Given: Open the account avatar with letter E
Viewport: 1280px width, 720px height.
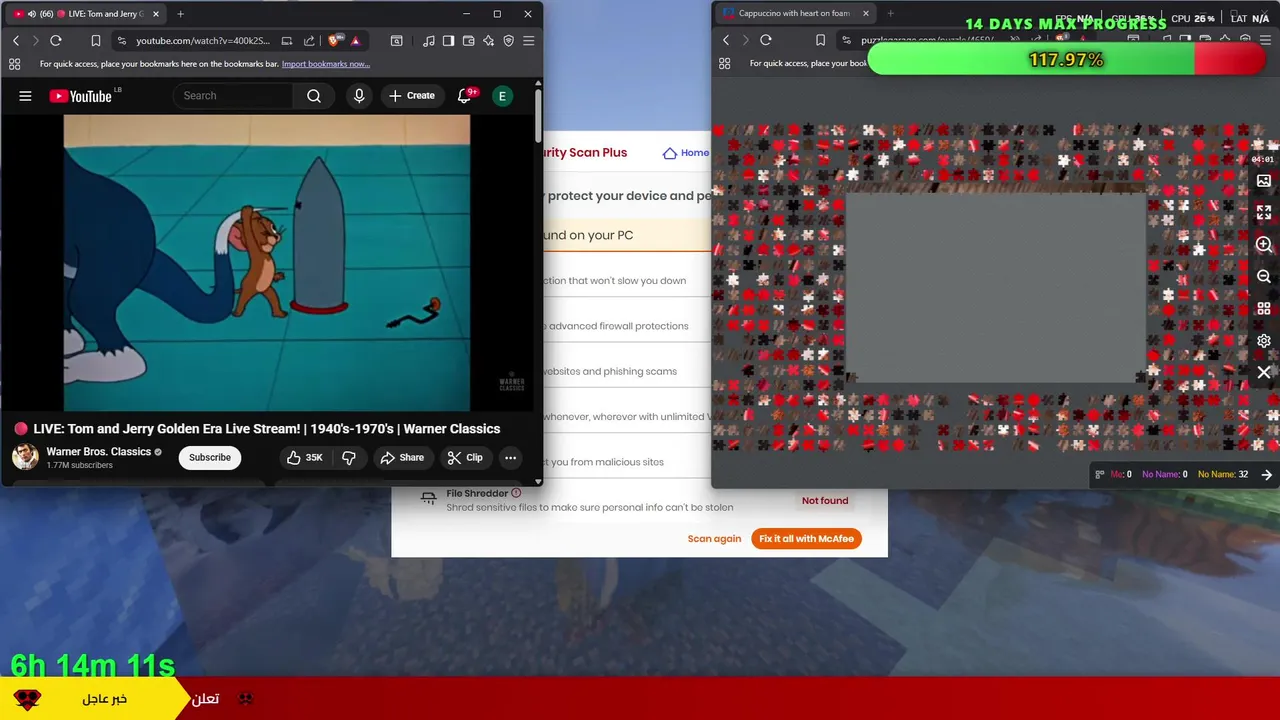Looking at the screenshot, I should point(502,96).
